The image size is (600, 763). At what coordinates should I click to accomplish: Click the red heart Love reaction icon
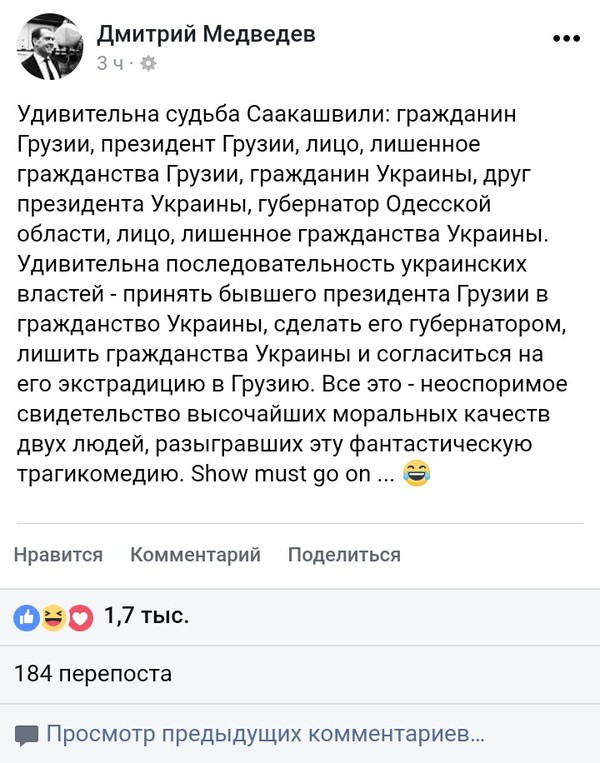[x=80, y=617]
